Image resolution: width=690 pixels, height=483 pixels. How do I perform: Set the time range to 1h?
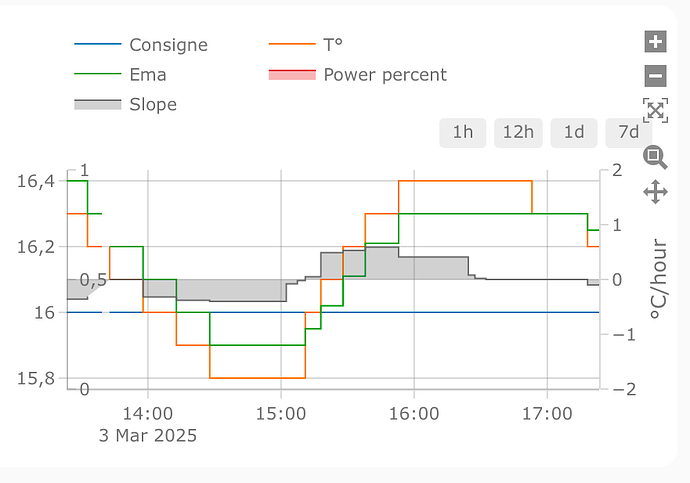pos(463,132)
